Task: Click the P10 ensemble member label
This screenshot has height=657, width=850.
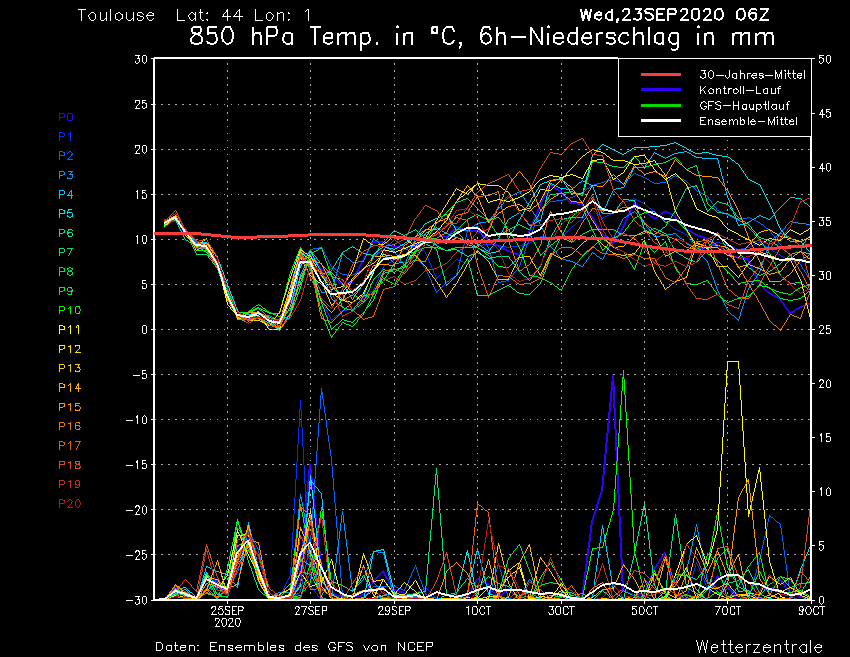Action: tap(69, 310)
